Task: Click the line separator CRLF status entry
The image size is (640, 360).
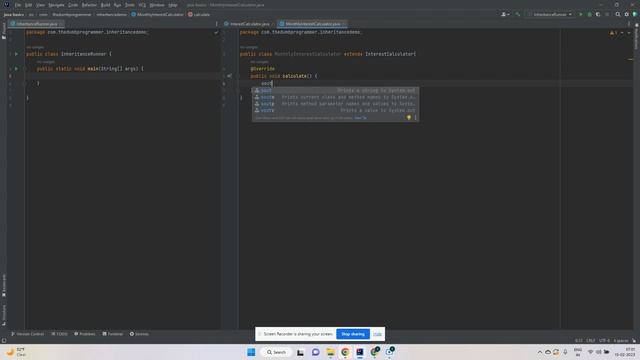Action: click(591, 340)
